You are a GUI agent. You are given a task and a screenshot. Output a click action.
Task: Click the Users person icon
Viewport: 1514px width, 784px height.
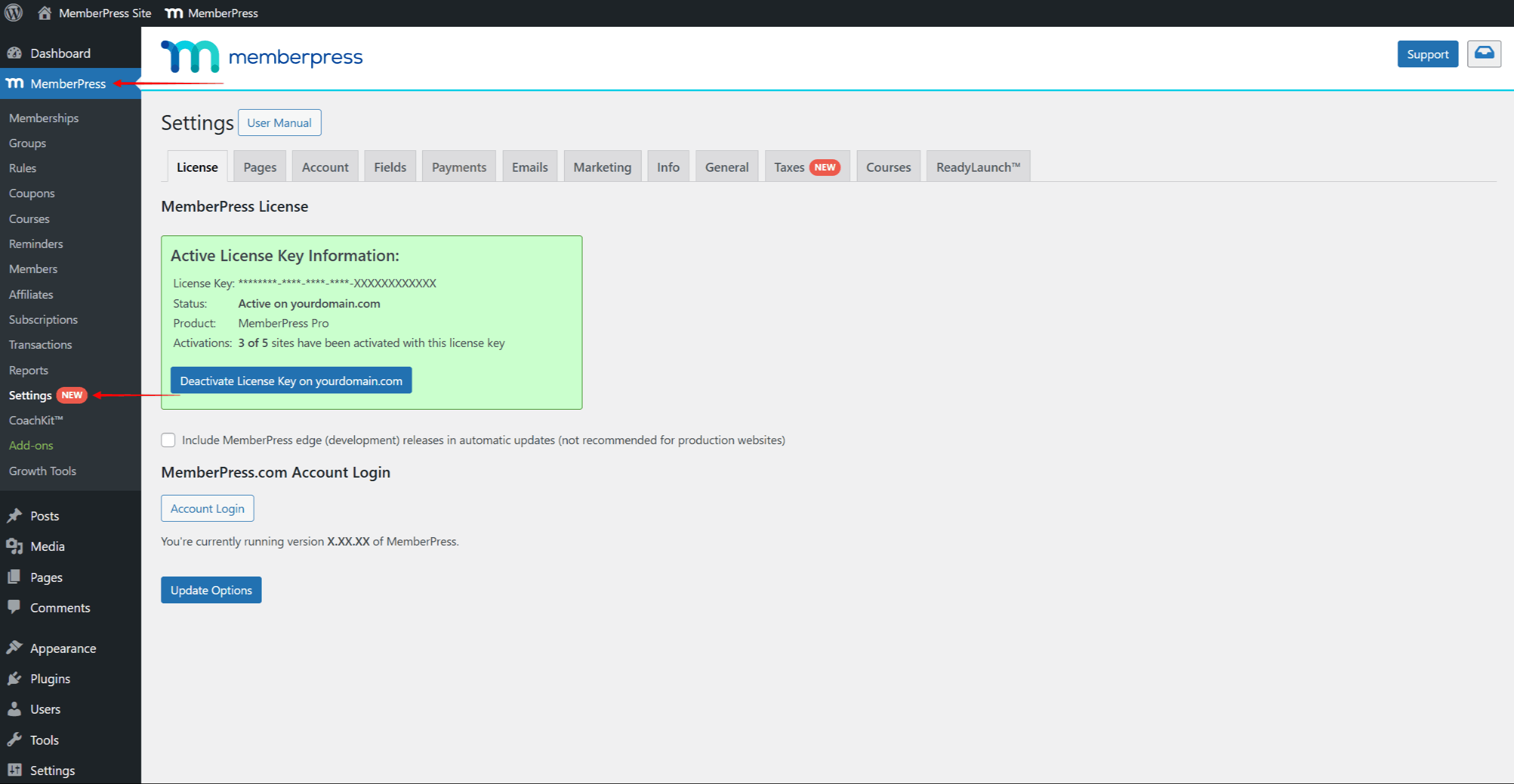[x=14, y=709]
